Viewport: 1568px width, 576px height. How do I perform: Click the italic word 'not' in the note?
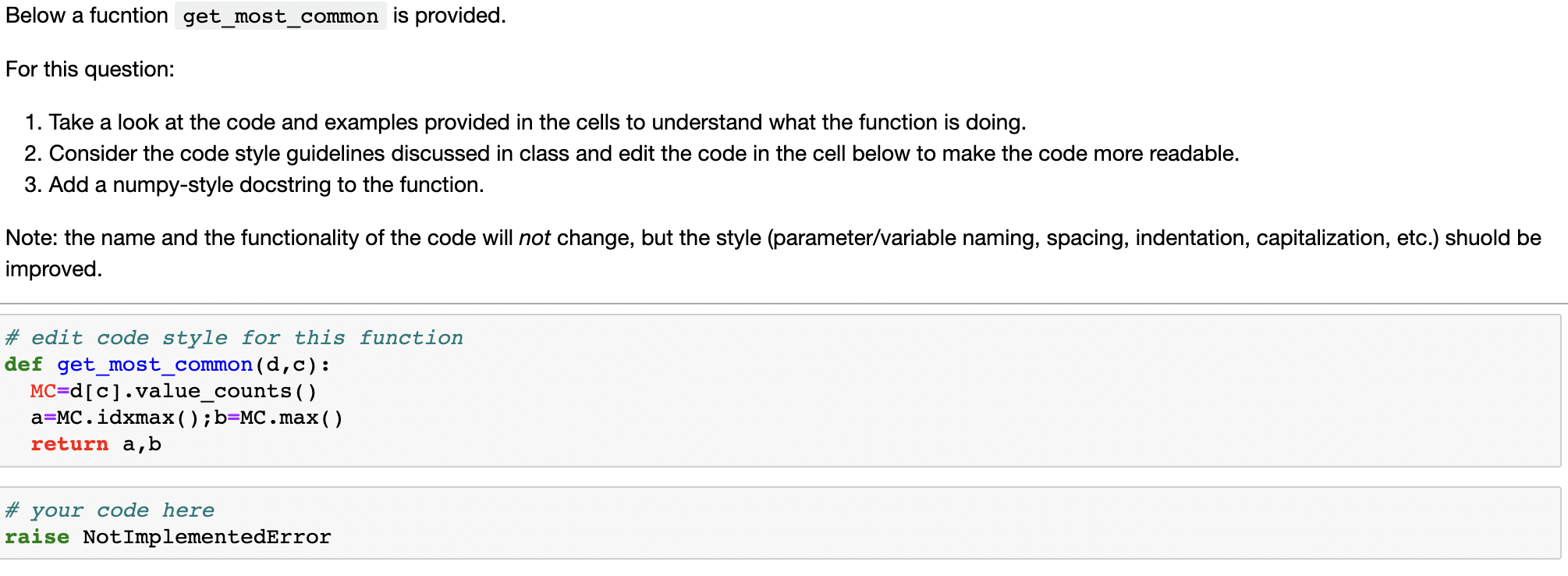(x=534, y=238)
